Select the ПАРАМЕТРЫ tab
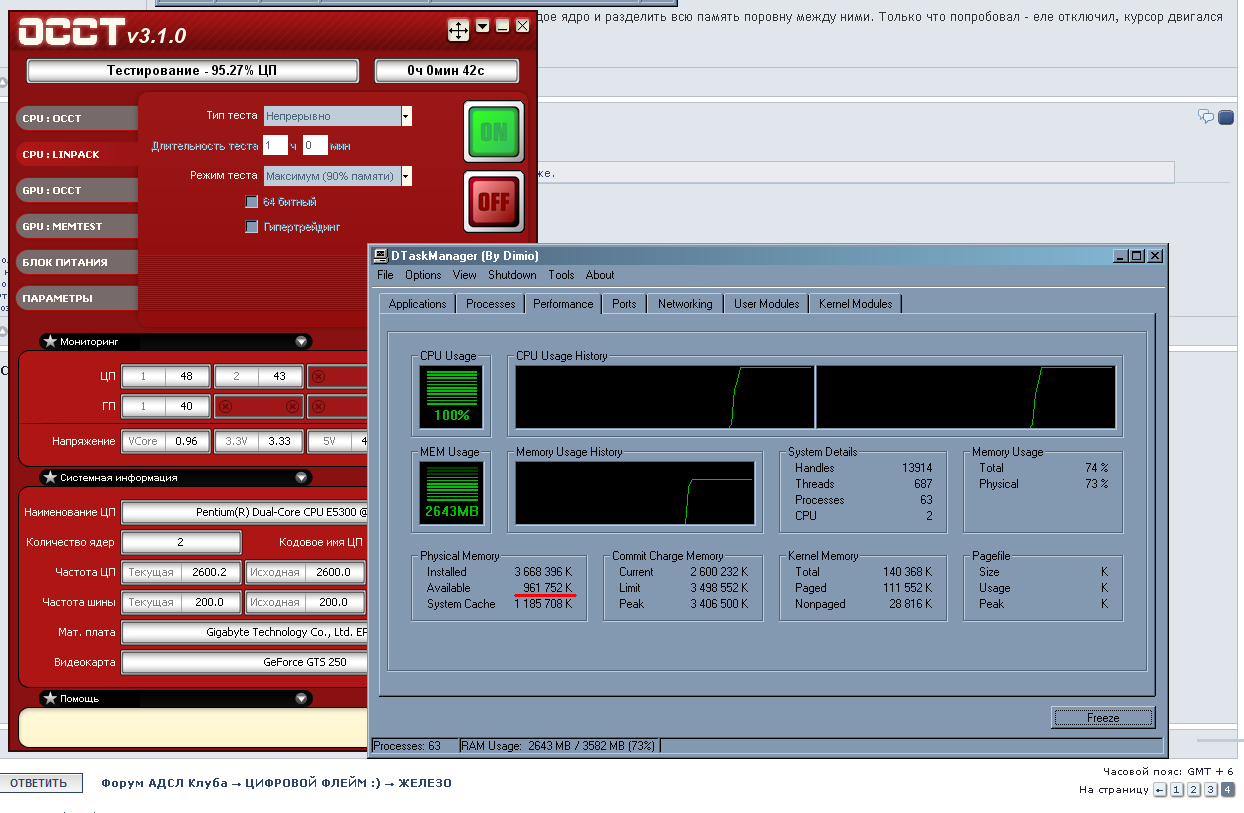The height and width of the screenshot is (813, 1244). click(x=76, y=298)
